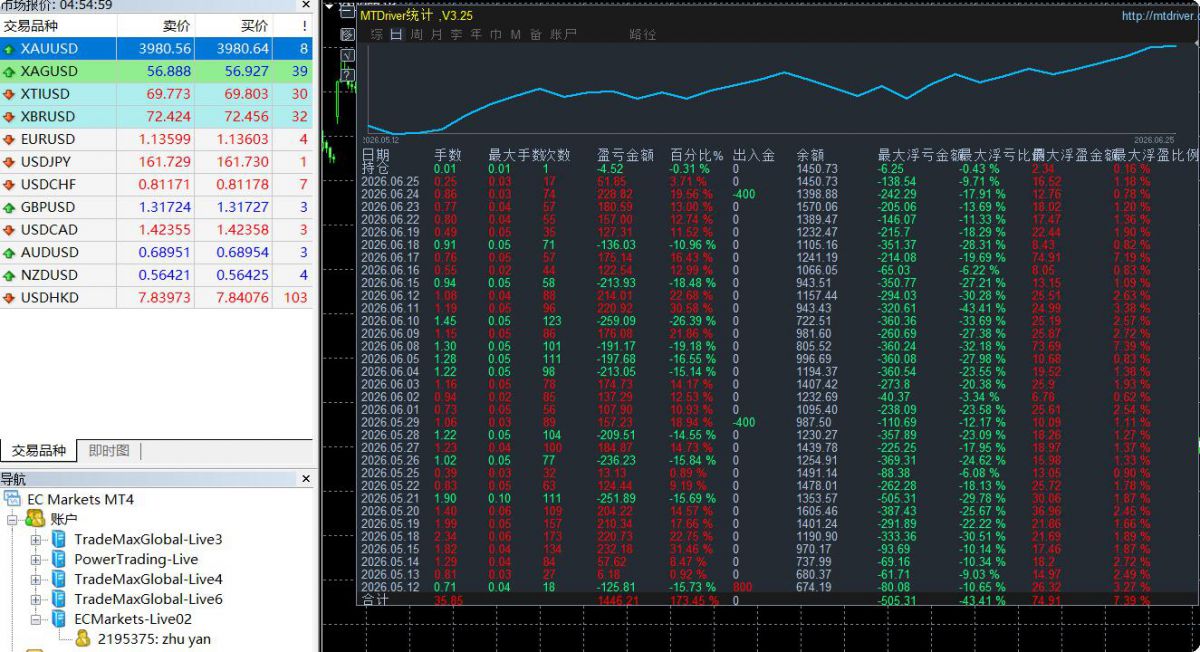
Task: Click the MTDriver minimize dash icon
Action: pyautogui.click(x=347, y=12)
